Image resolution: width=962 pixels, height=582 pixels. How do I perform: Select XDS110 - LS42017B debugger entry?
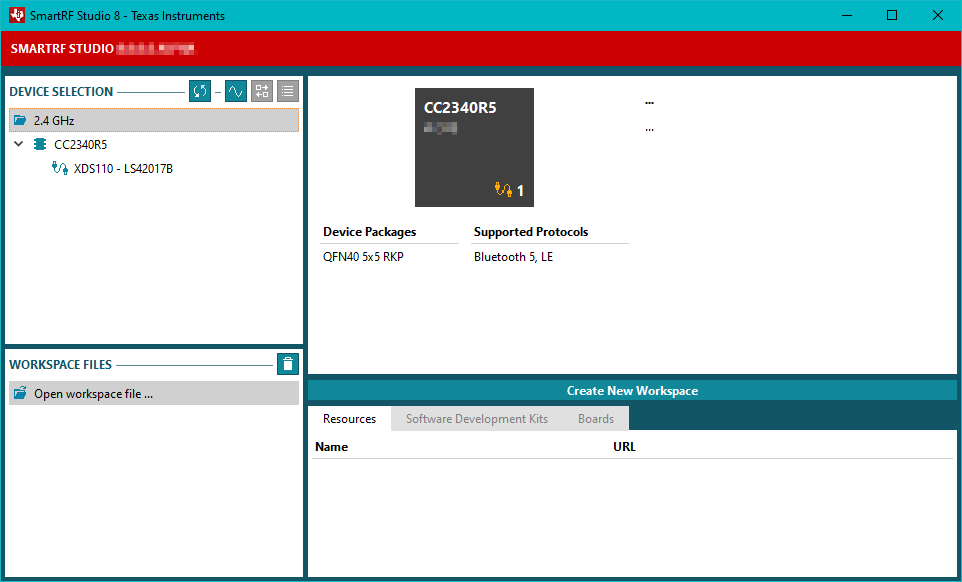pyautogui.click(x=123, y=169)
